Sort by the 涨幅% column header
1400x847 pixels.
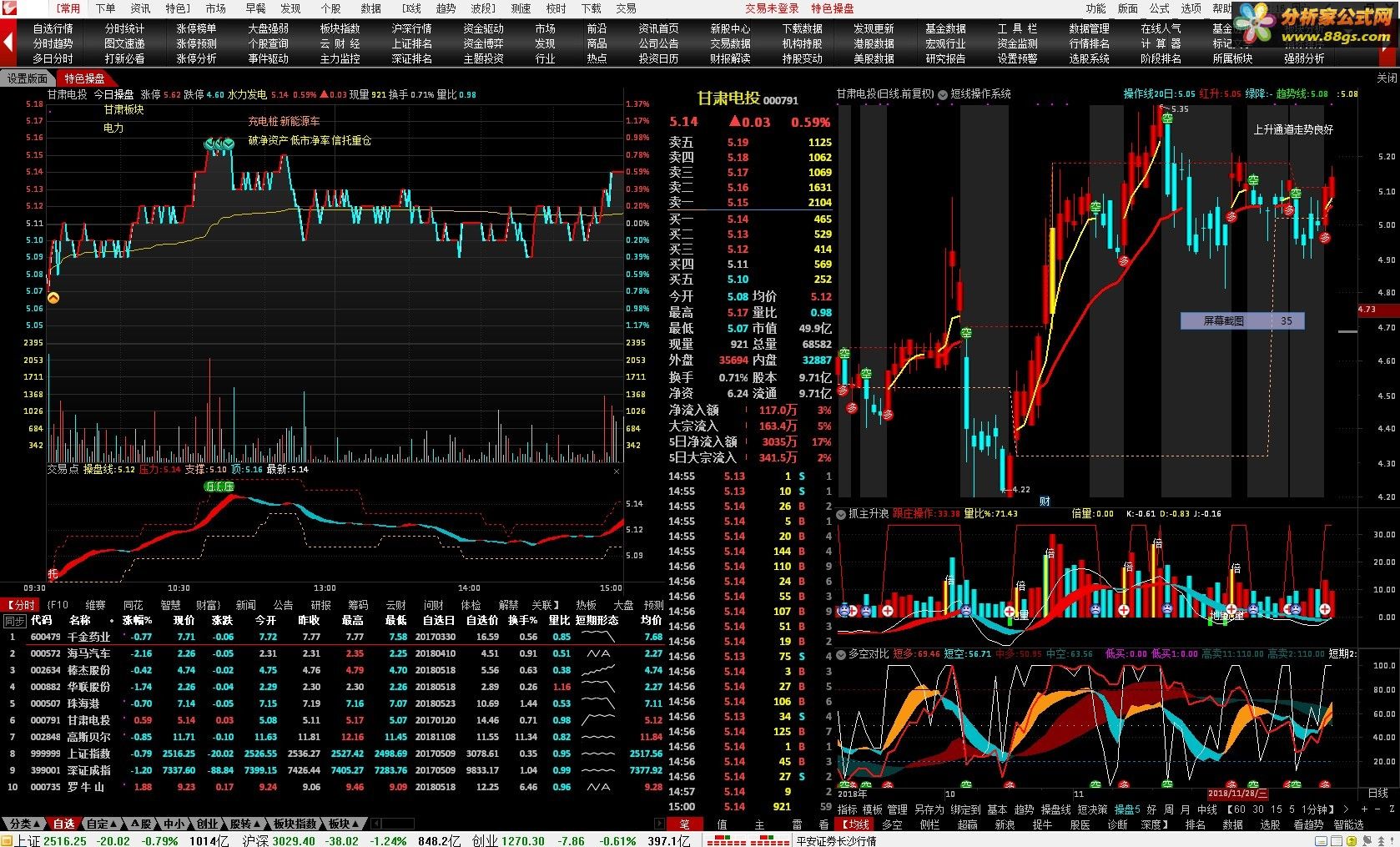137,620
